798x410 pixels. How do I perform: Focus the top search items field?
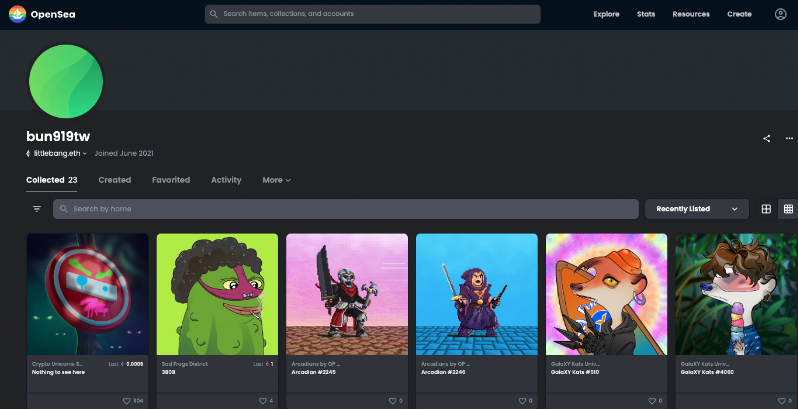pyautogui.click(x=373, y=14)
